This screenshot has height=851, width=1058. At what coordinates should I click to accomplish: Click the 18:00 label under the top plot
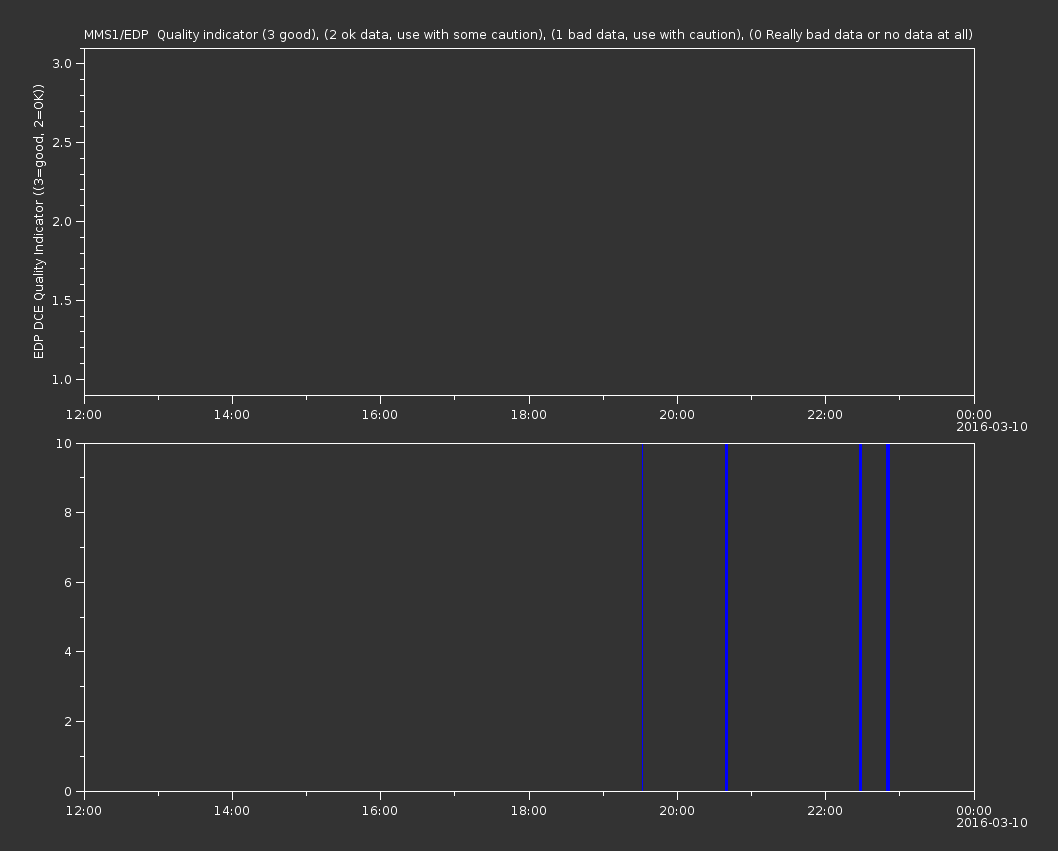(x=528, y=414)
